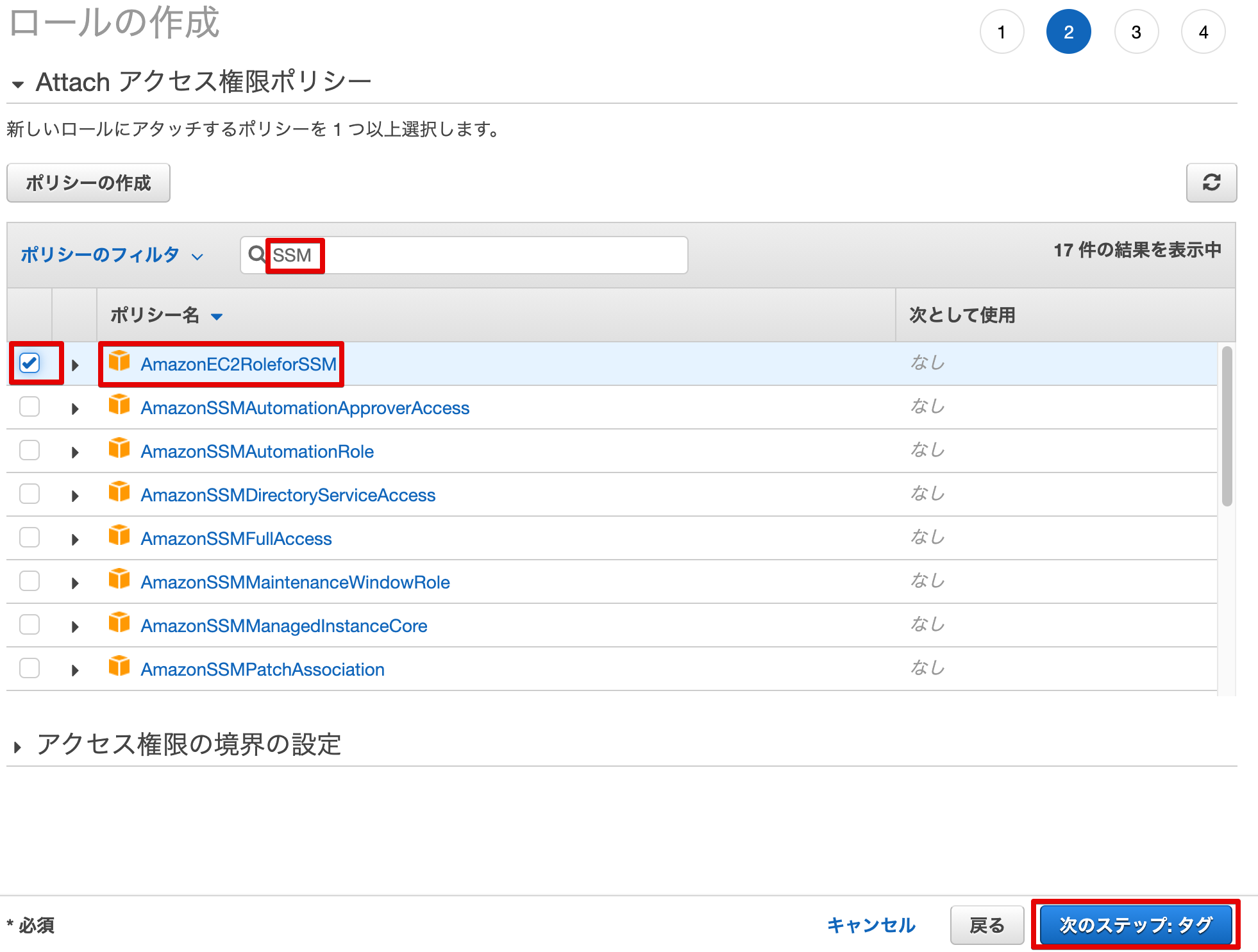Open the AmazonSSMAutomationRole policy link
Image resolution: width=1258 pixels, height=952 pixels.
pyautogui.click(x=257, y=451)
